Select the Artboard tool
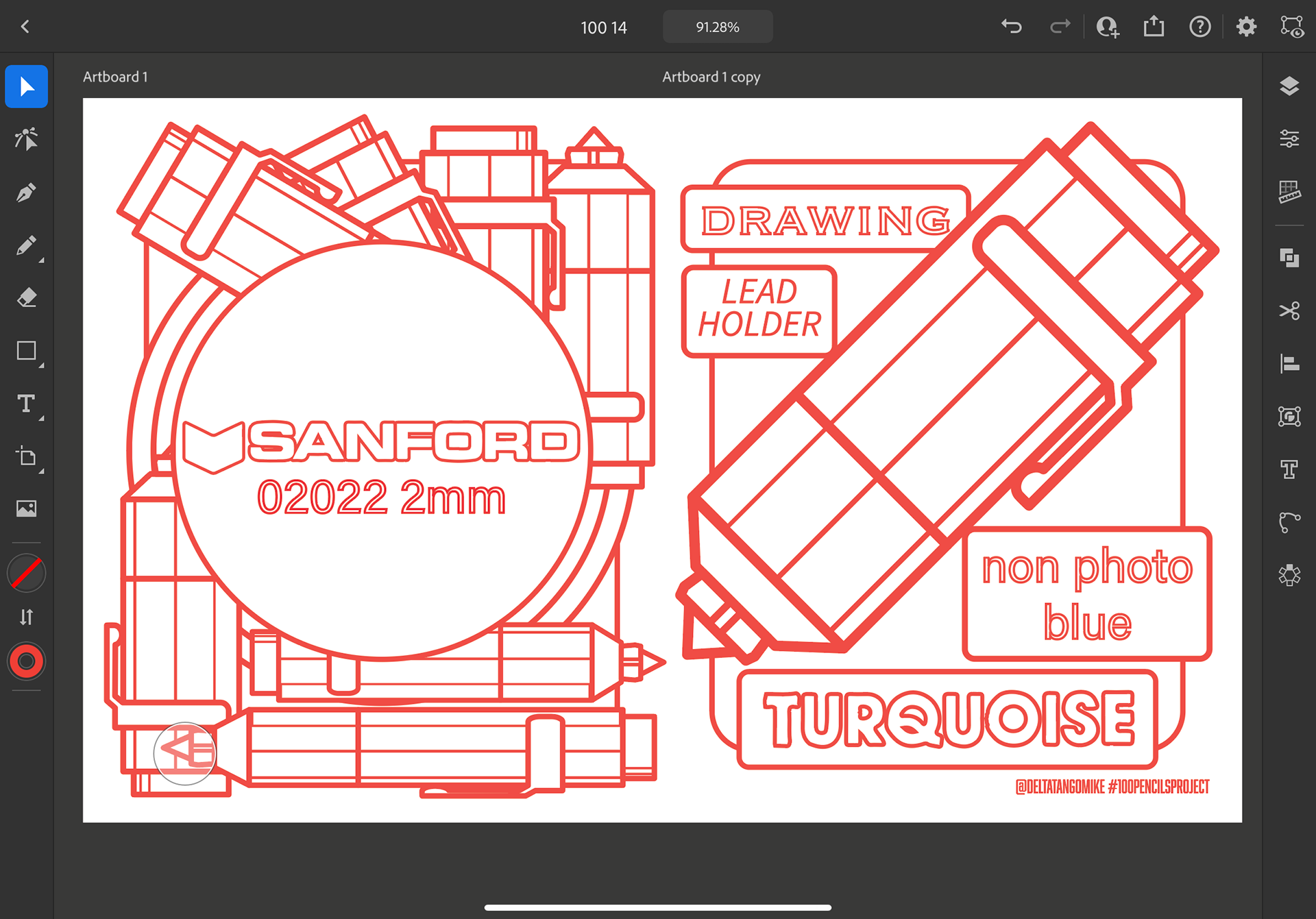The height and width of the screenshot is (919, 1316). (26, 456)
